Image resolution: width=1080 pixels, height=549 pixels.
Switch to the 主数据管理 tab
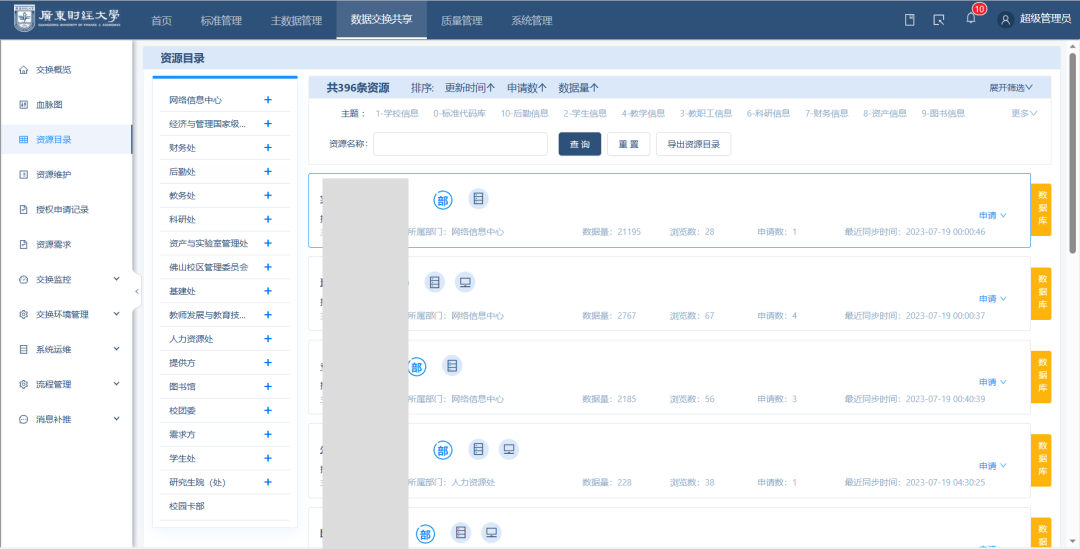point(296,20)
